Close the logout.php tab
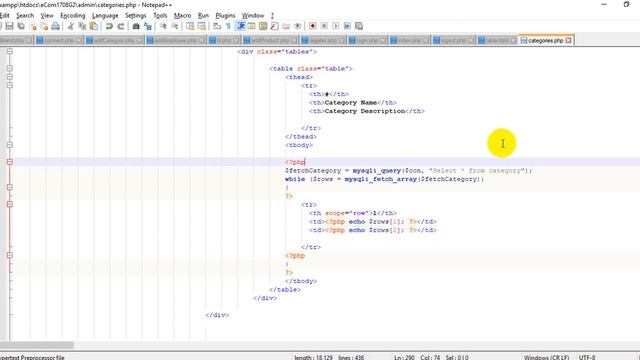Image resolution: width=640 pixels, height=360 pixels. tap(471, 40)
